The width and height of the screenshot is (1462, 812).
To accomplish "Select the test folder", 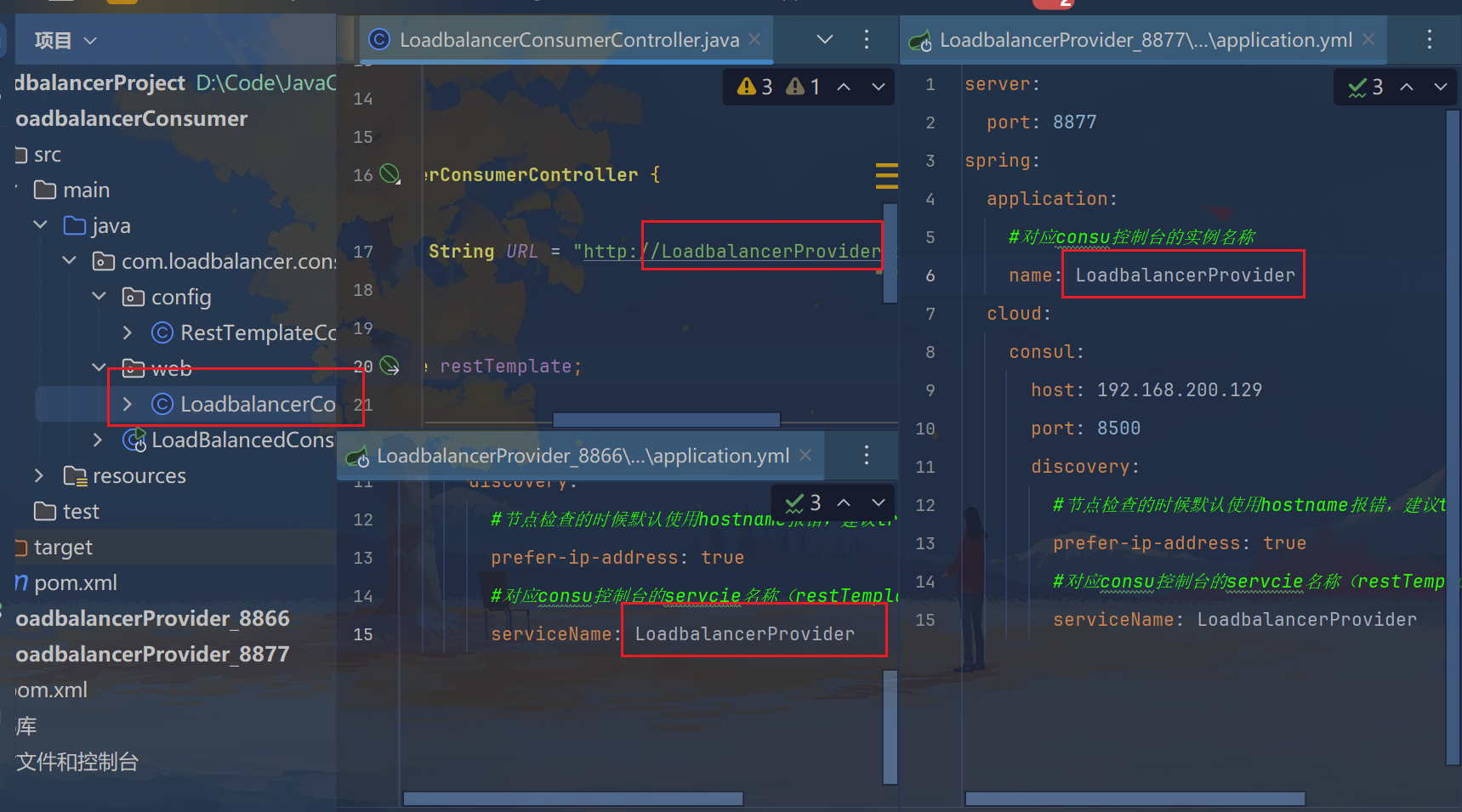I will point(66,511).
